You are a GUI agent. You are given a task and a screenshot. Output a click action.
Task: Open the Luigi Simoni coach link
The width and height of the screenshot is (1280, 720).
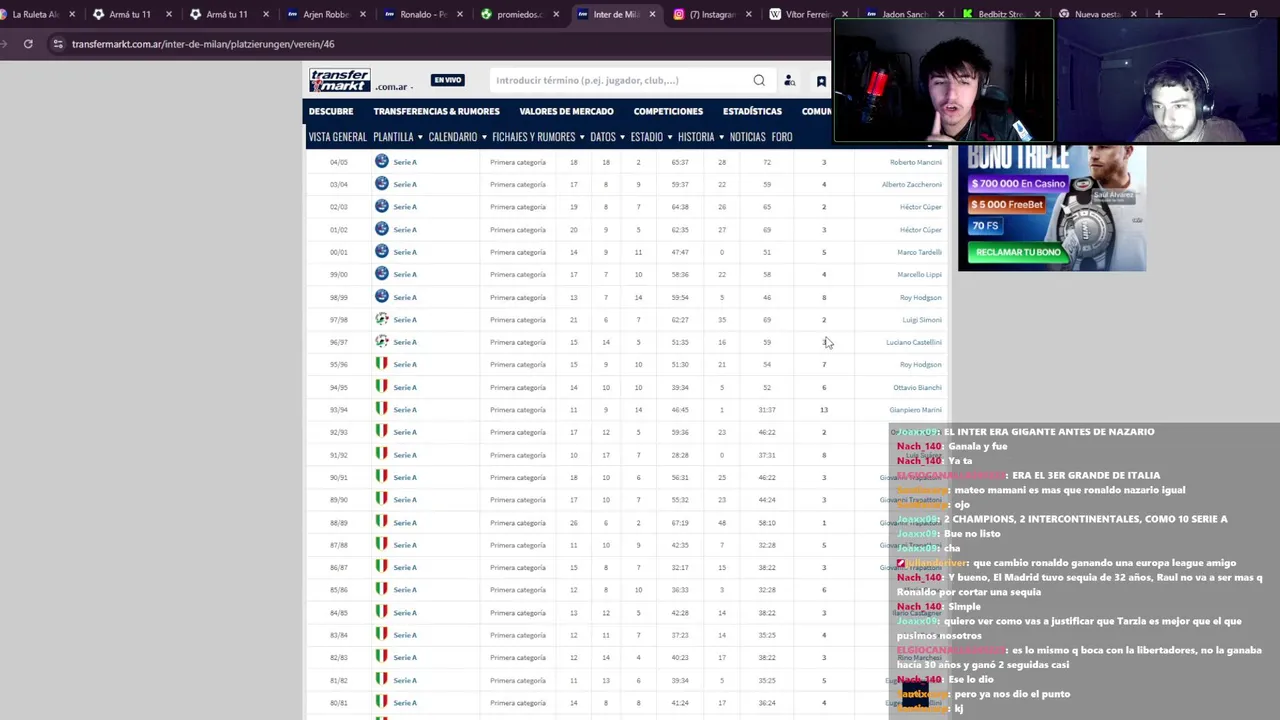point(922,320)
